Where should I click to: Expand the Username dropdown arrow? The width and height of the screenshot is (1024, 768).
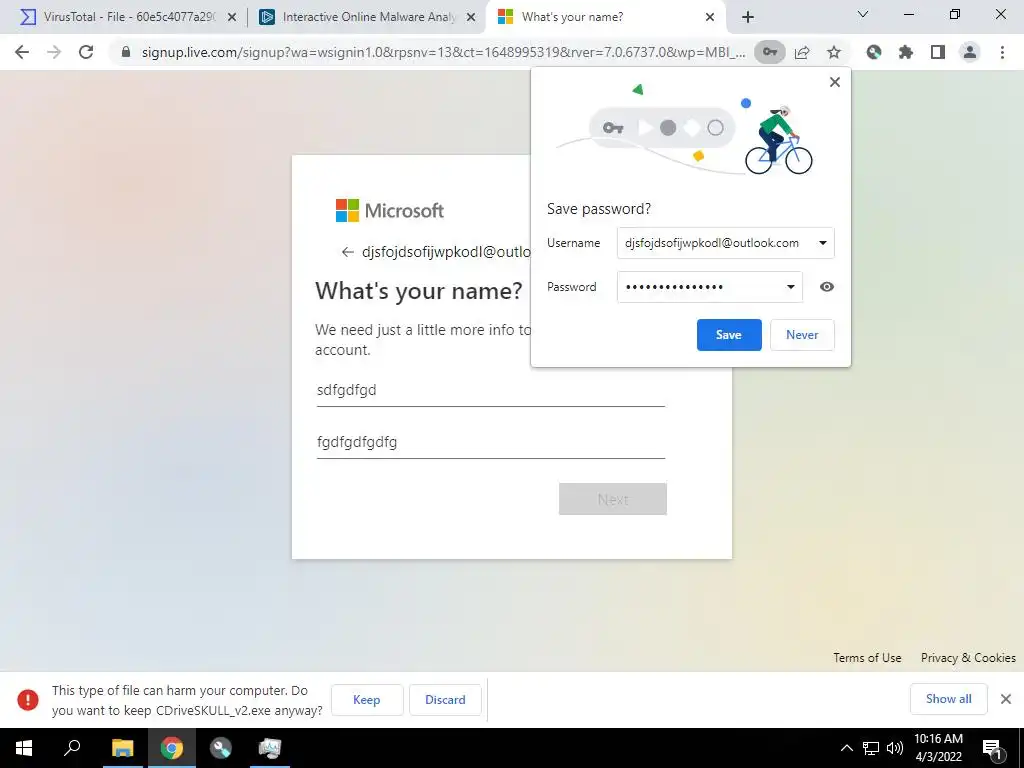coord(823,243)
